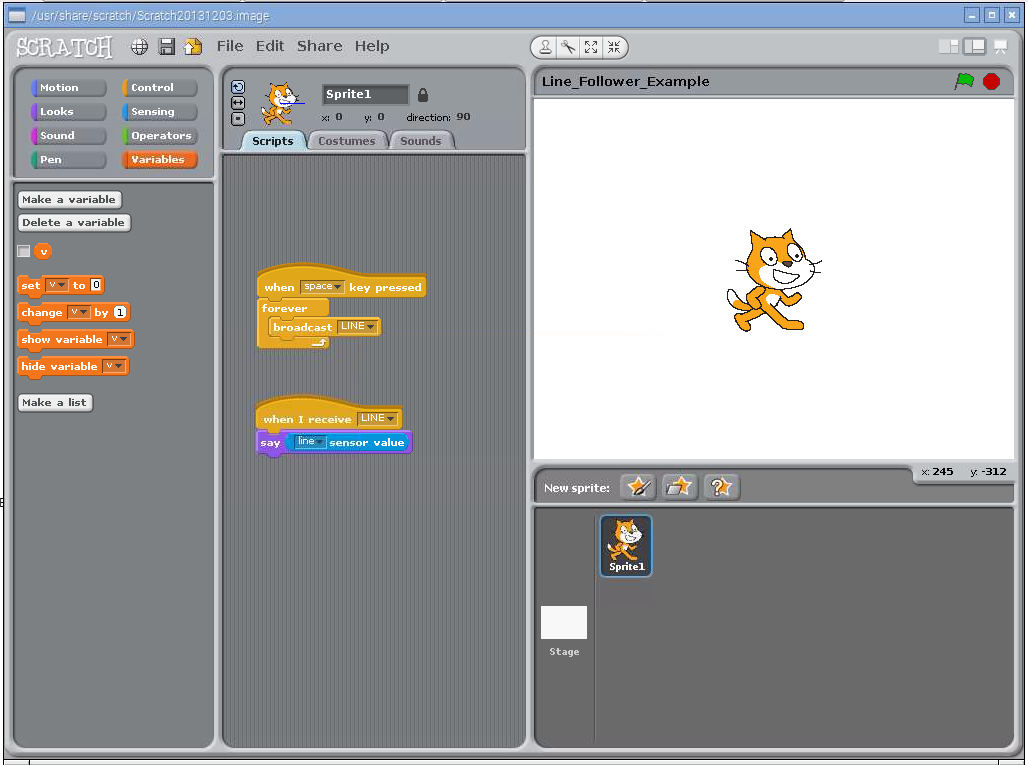Screen dimensions: 1028x765
Task: Enter presentation mode
Action: tap(1000, 47)
